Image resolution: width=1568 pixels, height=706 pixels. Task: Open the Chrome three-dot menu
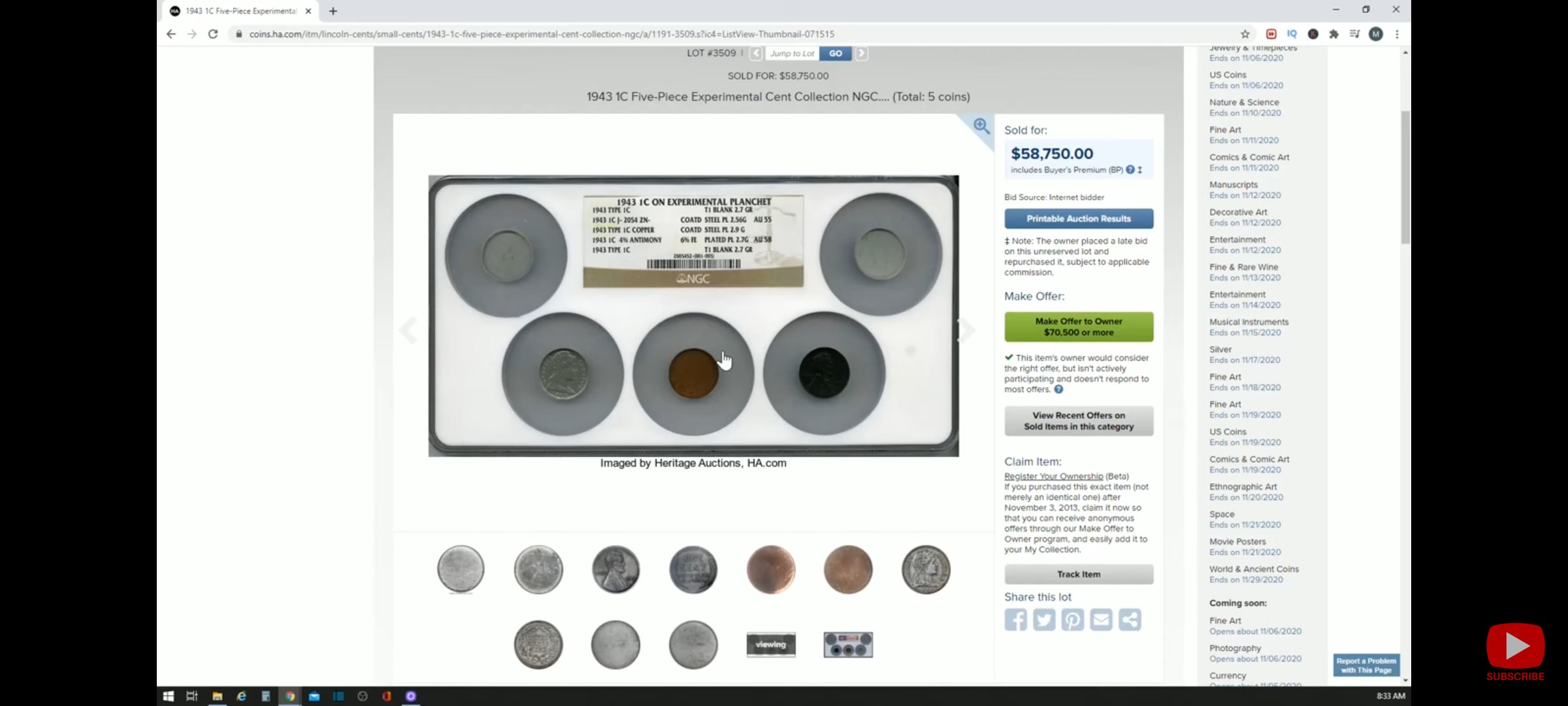[1397, 34]
